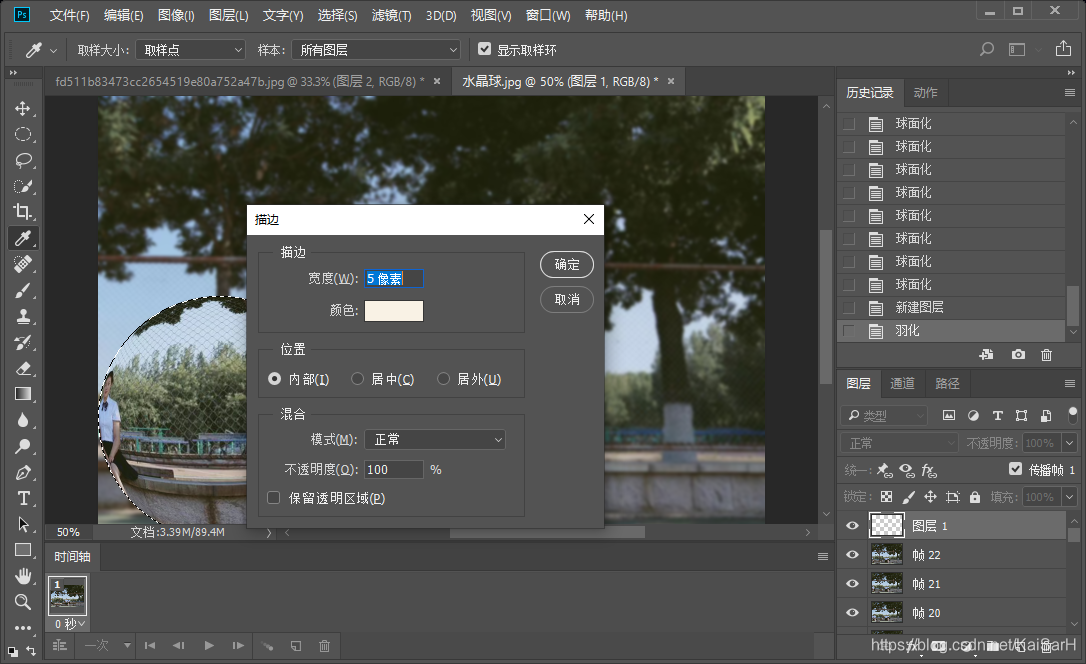Toggle 显示取样环 checkbox

(485, 49)
